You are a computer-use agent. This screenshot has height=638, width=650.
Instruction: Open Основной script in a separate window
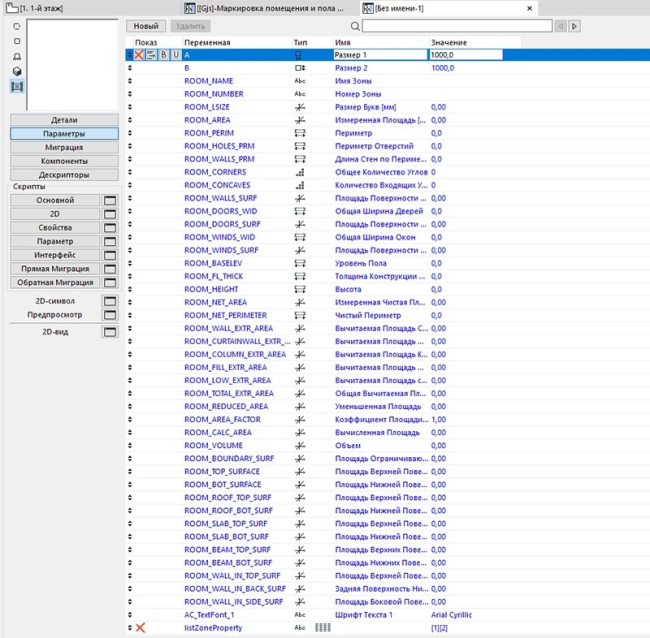click(x=111, y=200)
